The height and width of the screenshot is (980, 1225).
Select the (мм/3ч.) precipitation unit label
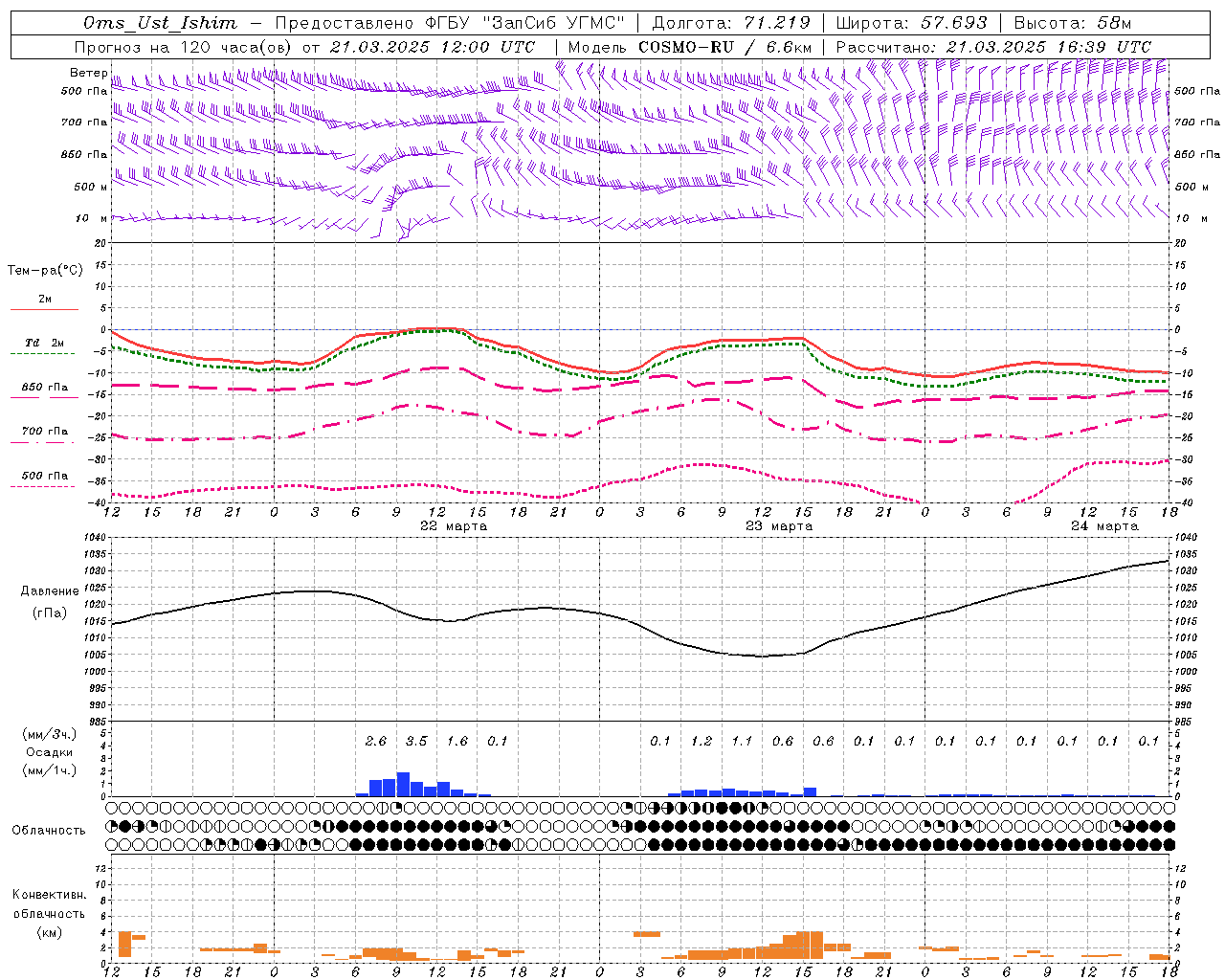49,735
